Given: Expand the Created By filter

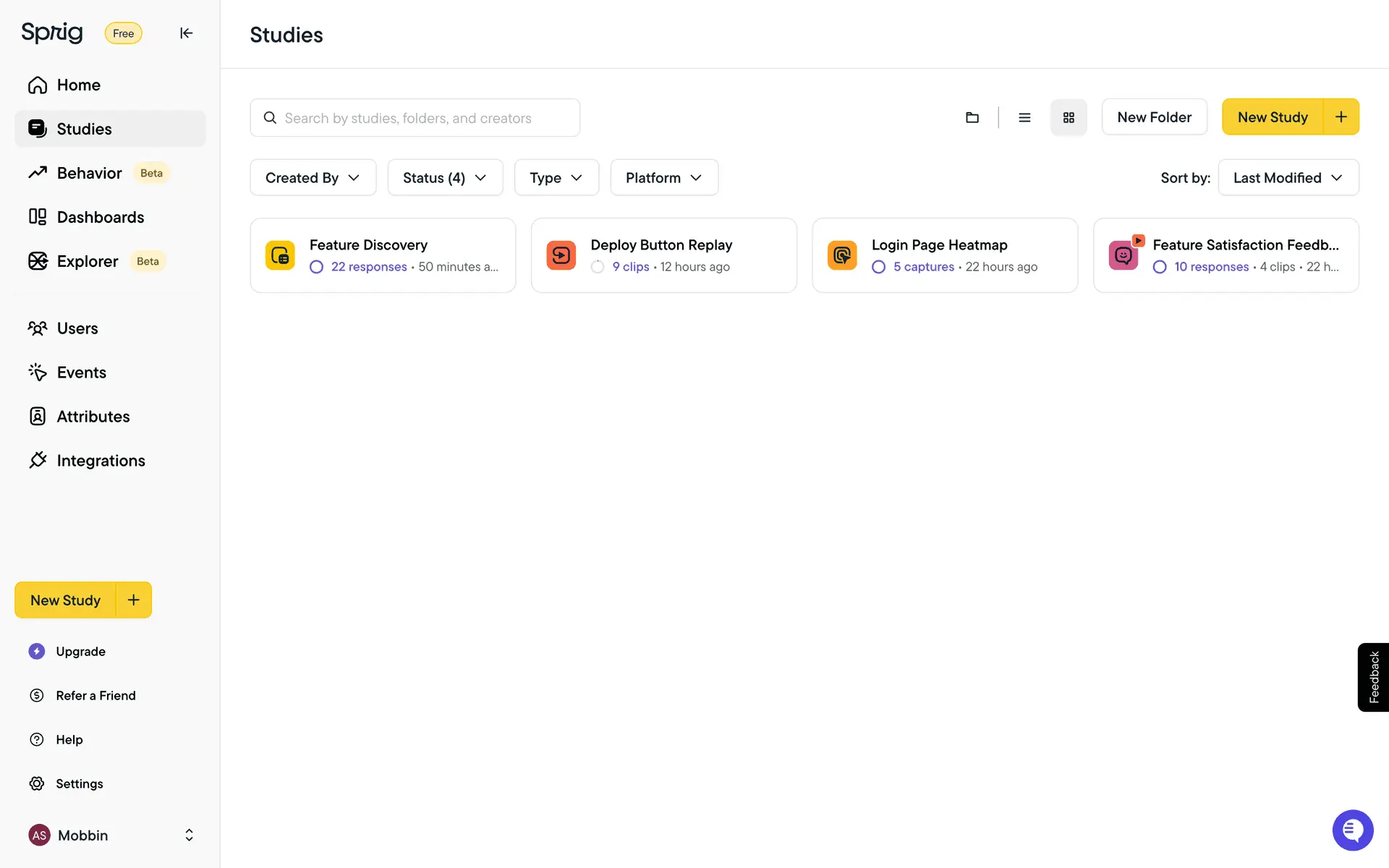Looking at the screenshot, I should (313, 178).
